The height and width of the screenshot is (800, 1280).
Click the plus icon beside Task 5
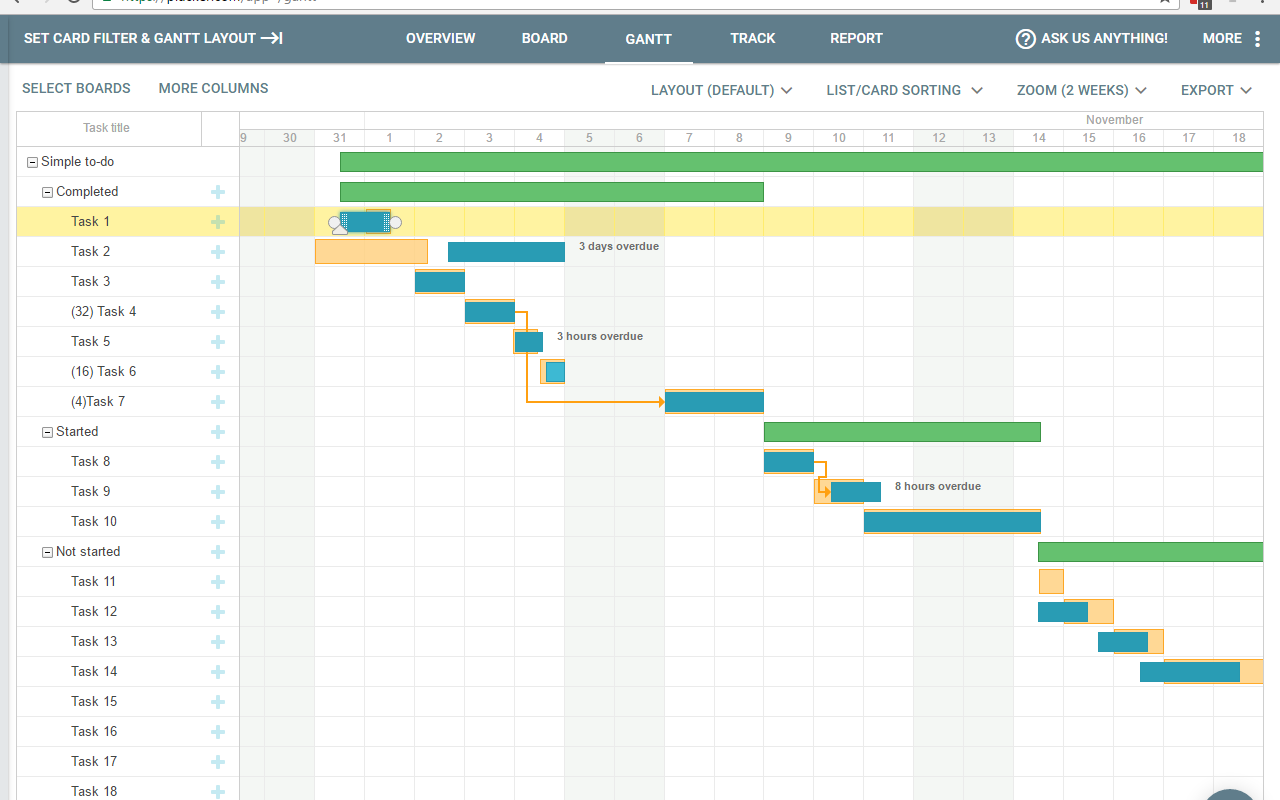(x=218, y=342)
